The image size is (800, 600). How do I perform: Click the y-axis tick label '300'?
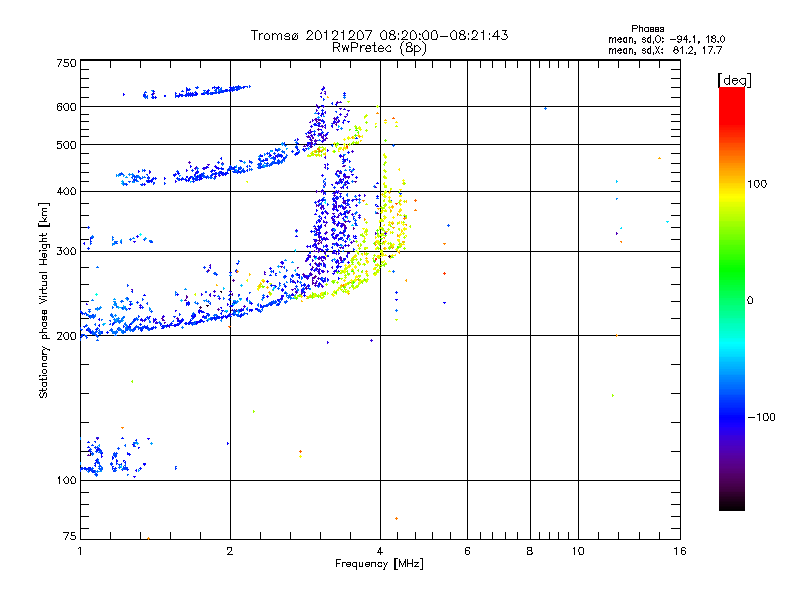coord(66,252)
